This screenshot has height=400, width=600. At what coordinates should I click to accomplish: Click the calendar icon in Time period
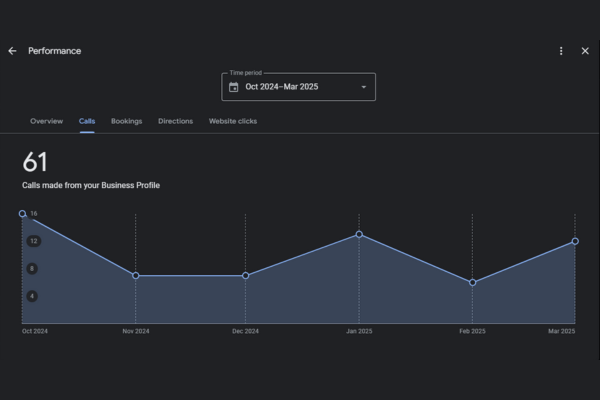233,87
